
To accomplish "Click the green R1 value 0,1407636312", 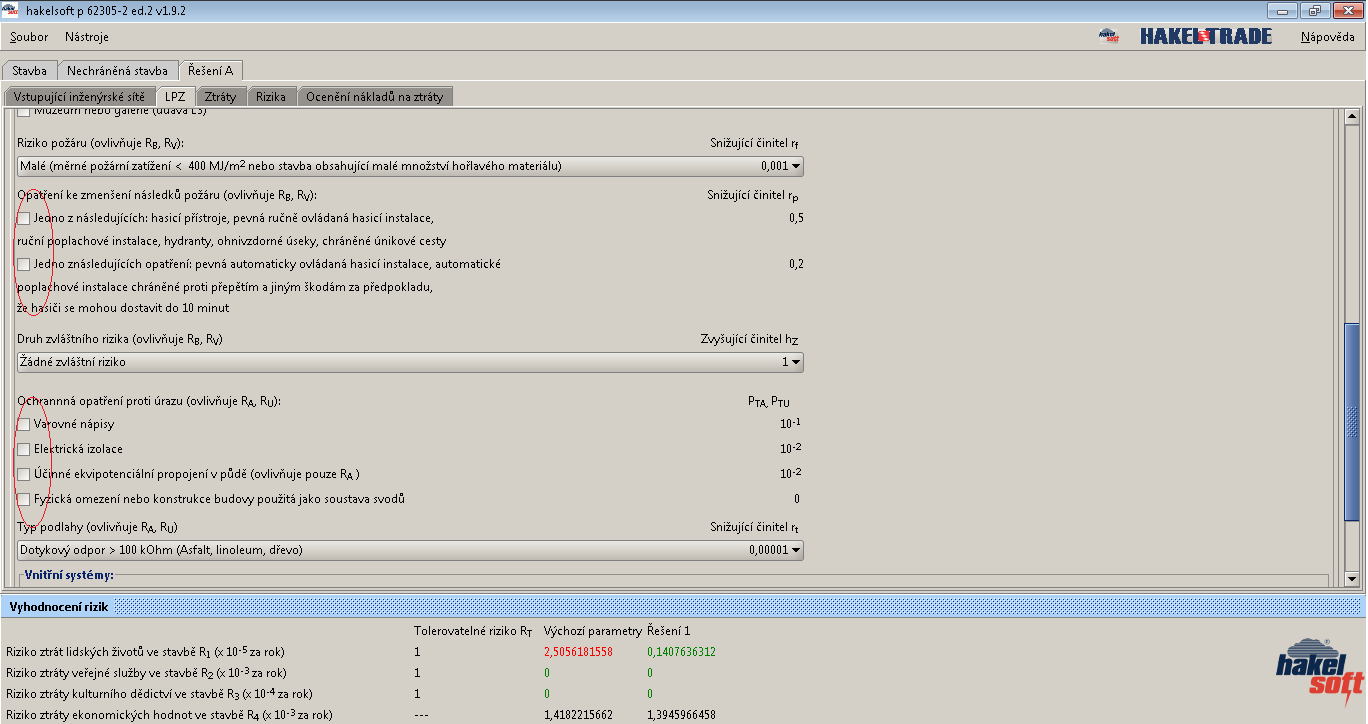I will pyautogui.click(x=681, y=652).
